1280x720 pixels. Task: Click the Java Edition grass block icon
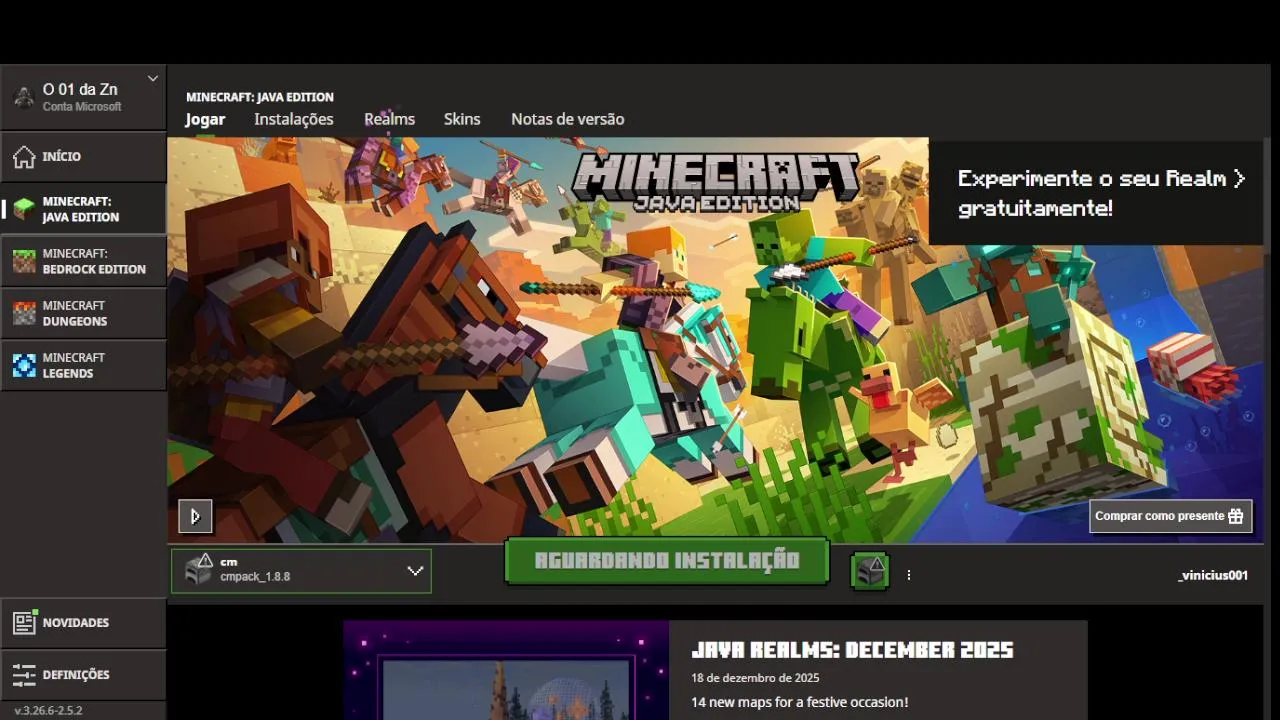point(24,209)
